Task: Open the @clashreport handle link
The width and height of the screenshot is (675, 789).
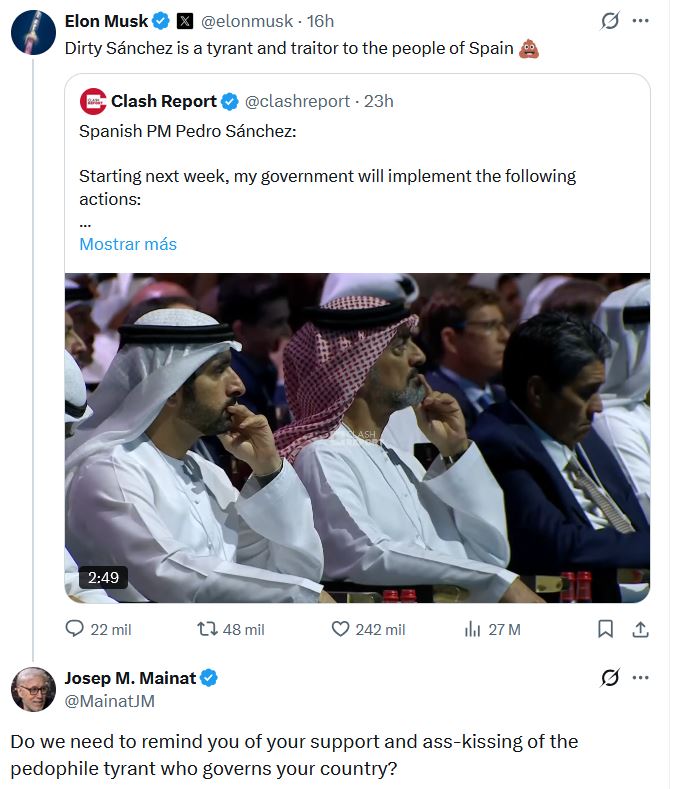Action: (x=297, y=101)
